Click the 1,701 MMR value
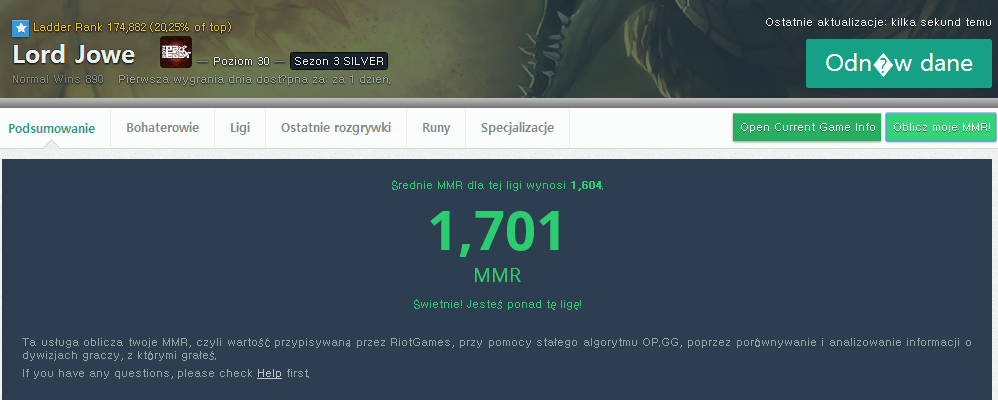The height and width of the screenshot is (400, 998). tap(496, 231)
